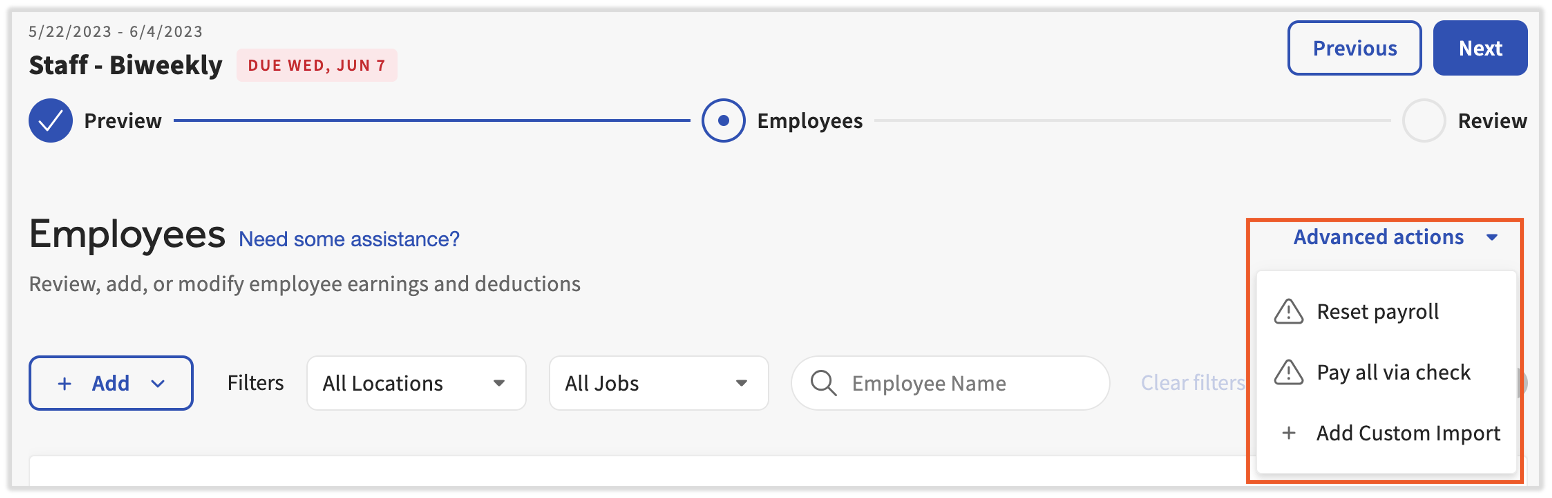
Task: Open the All Jobs filter dropdown
Action: pyautogui.click(x=658, y=383)
